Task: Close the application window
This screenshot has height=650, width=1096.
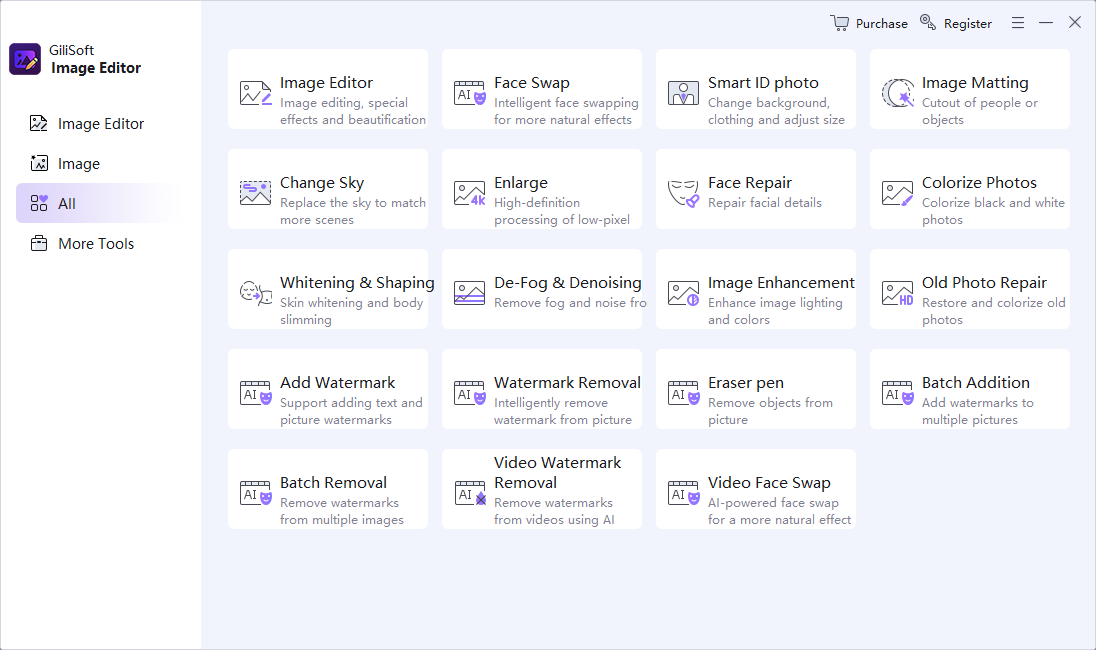Action: click(1075, 22)
